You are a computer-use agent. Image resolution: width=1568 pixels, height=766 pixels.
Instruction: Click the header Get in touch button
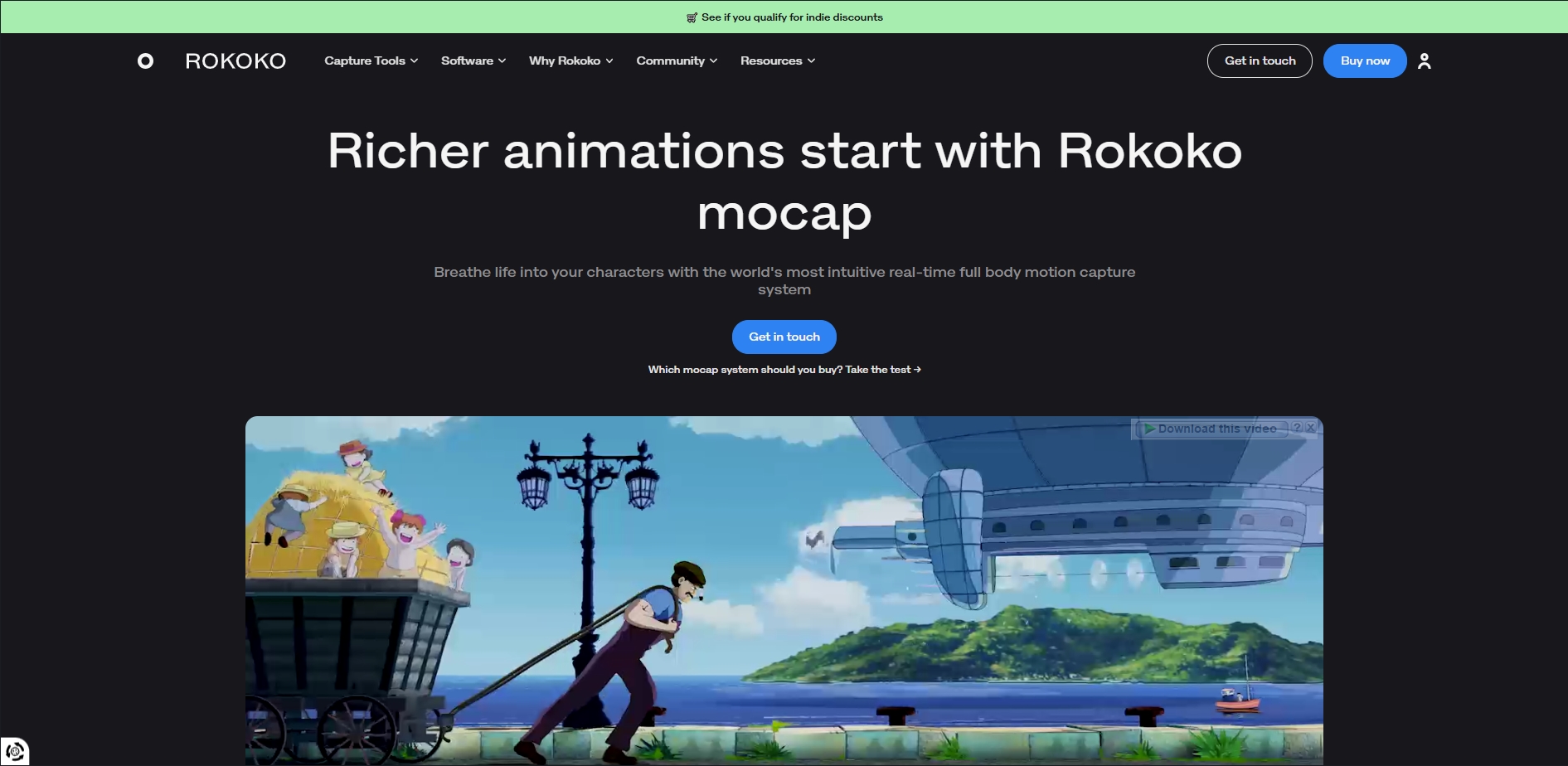pyautogui.click(x=1260, y=61)
